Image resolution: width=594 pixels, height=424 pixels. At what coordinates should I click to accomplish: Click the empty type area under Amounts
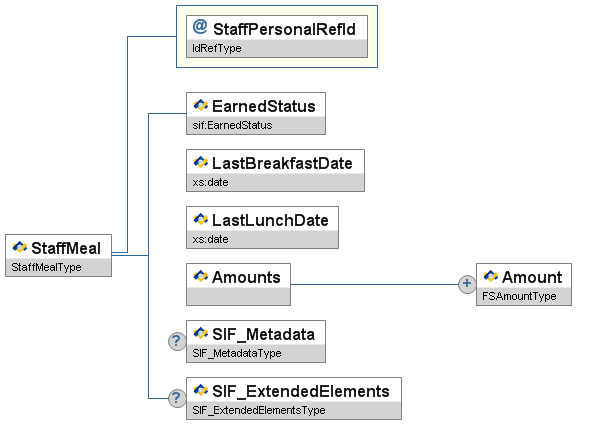pos(238,296)
